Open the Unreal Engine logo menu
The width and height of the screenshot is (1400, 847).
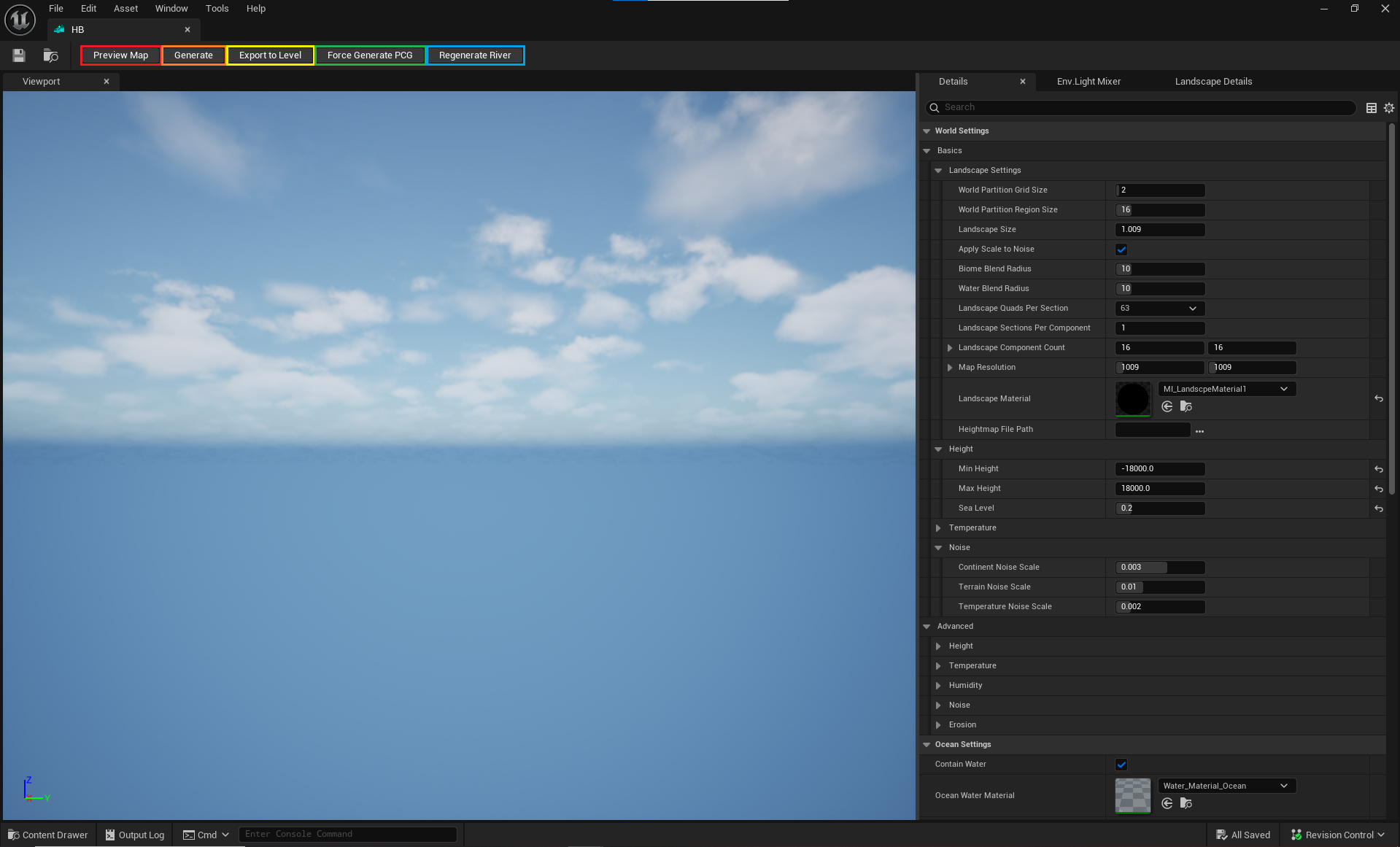coord(20,20)
